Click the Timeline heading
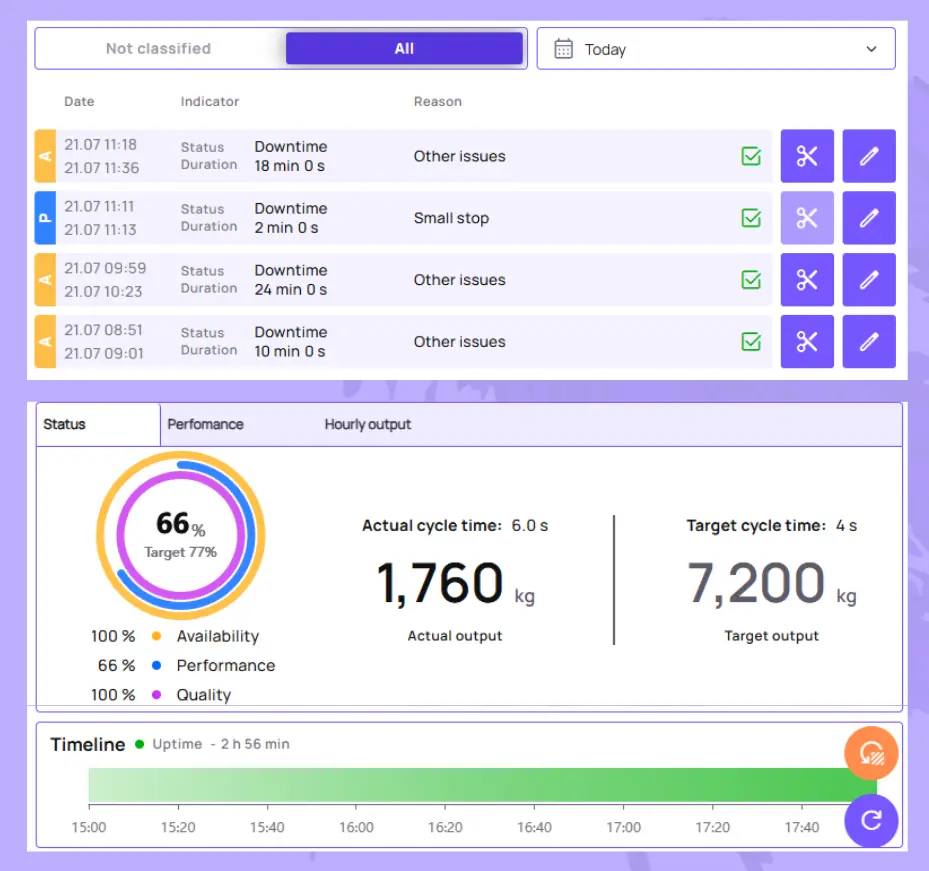 click(x=88, y=744)
